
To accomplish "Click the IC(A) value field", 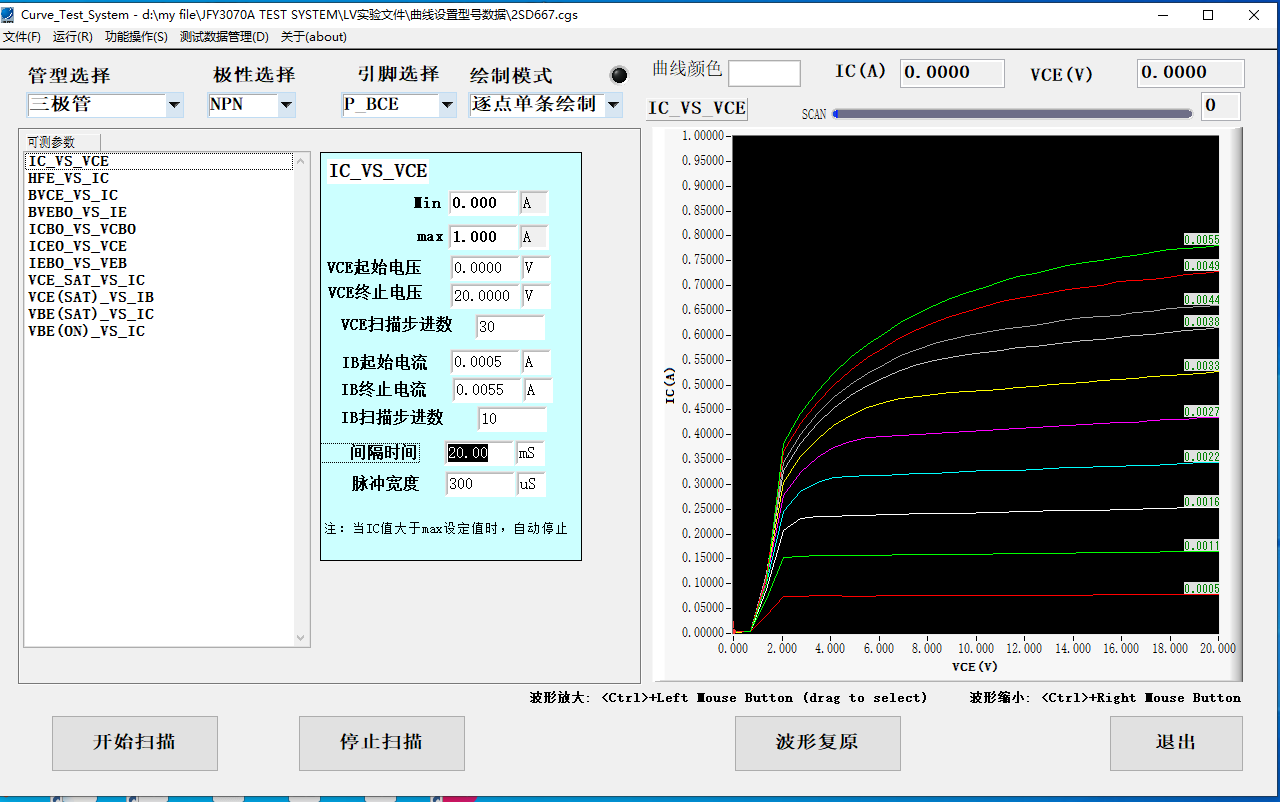I will point(952,73).
